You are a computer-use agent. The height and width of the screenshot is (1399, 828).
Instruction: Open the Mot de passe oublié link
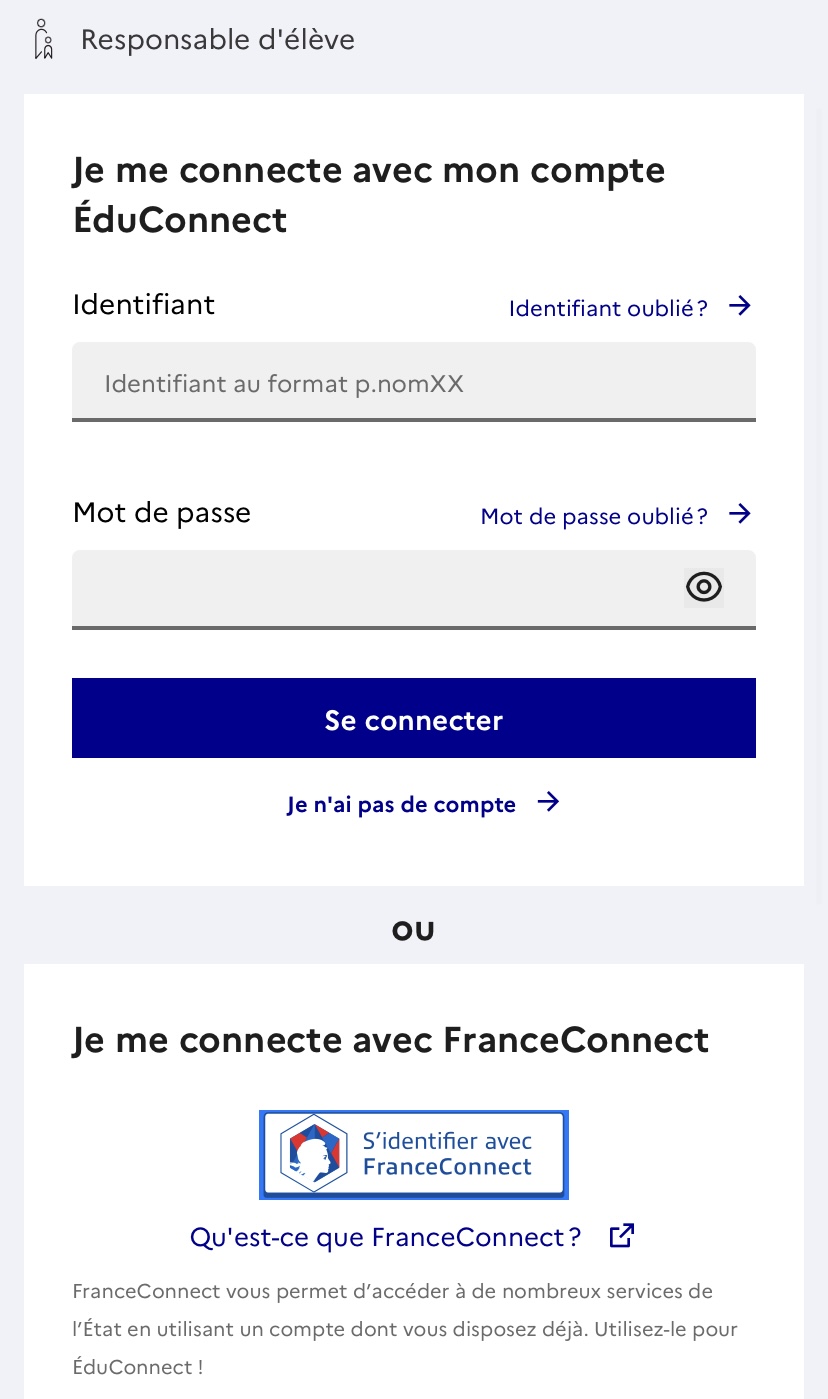(594, 517)
